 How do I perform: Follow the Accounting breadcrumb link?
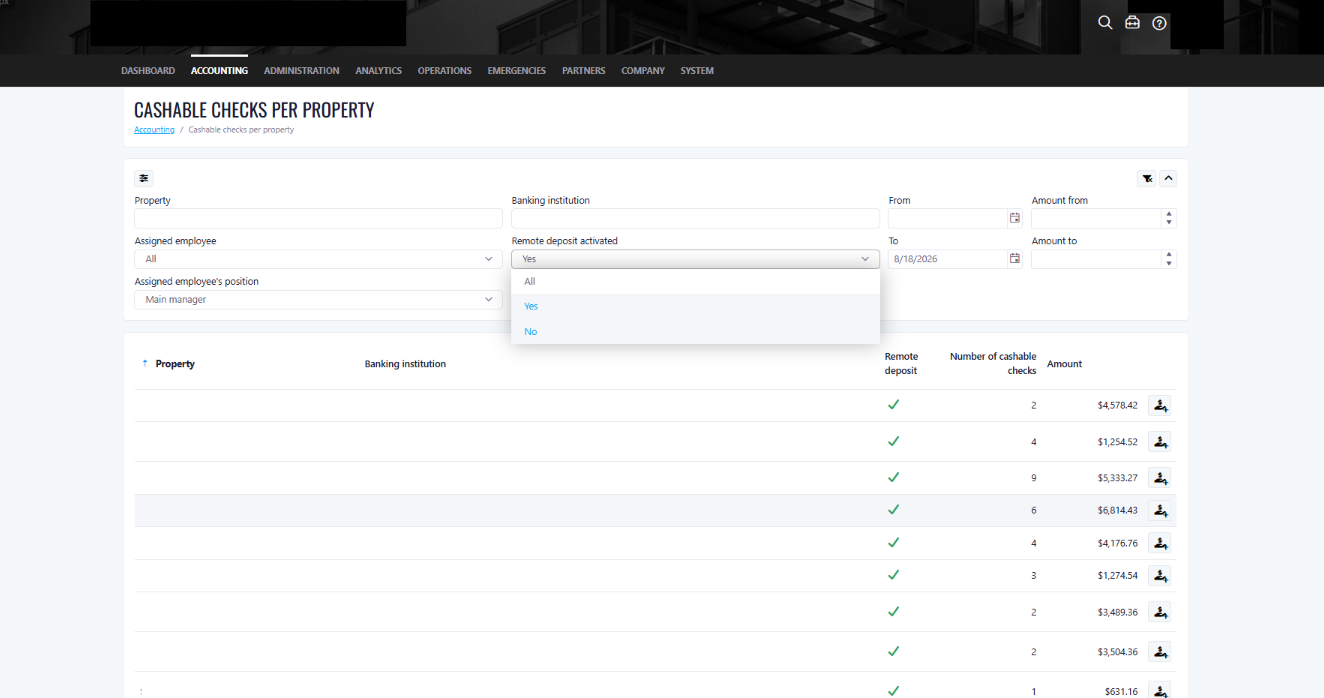(x=154, y=130)
